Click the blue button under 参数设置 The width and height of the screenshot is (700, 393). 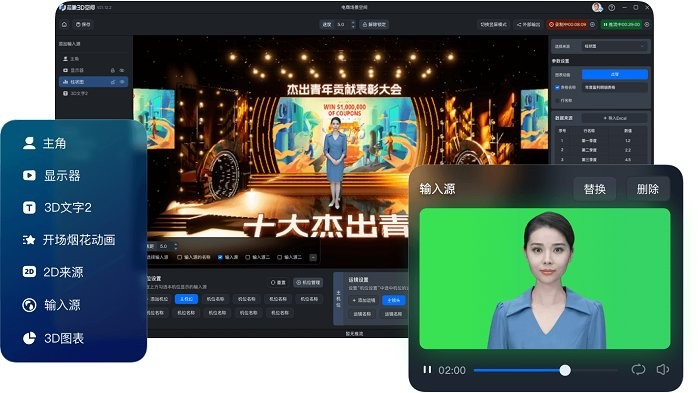615,75
